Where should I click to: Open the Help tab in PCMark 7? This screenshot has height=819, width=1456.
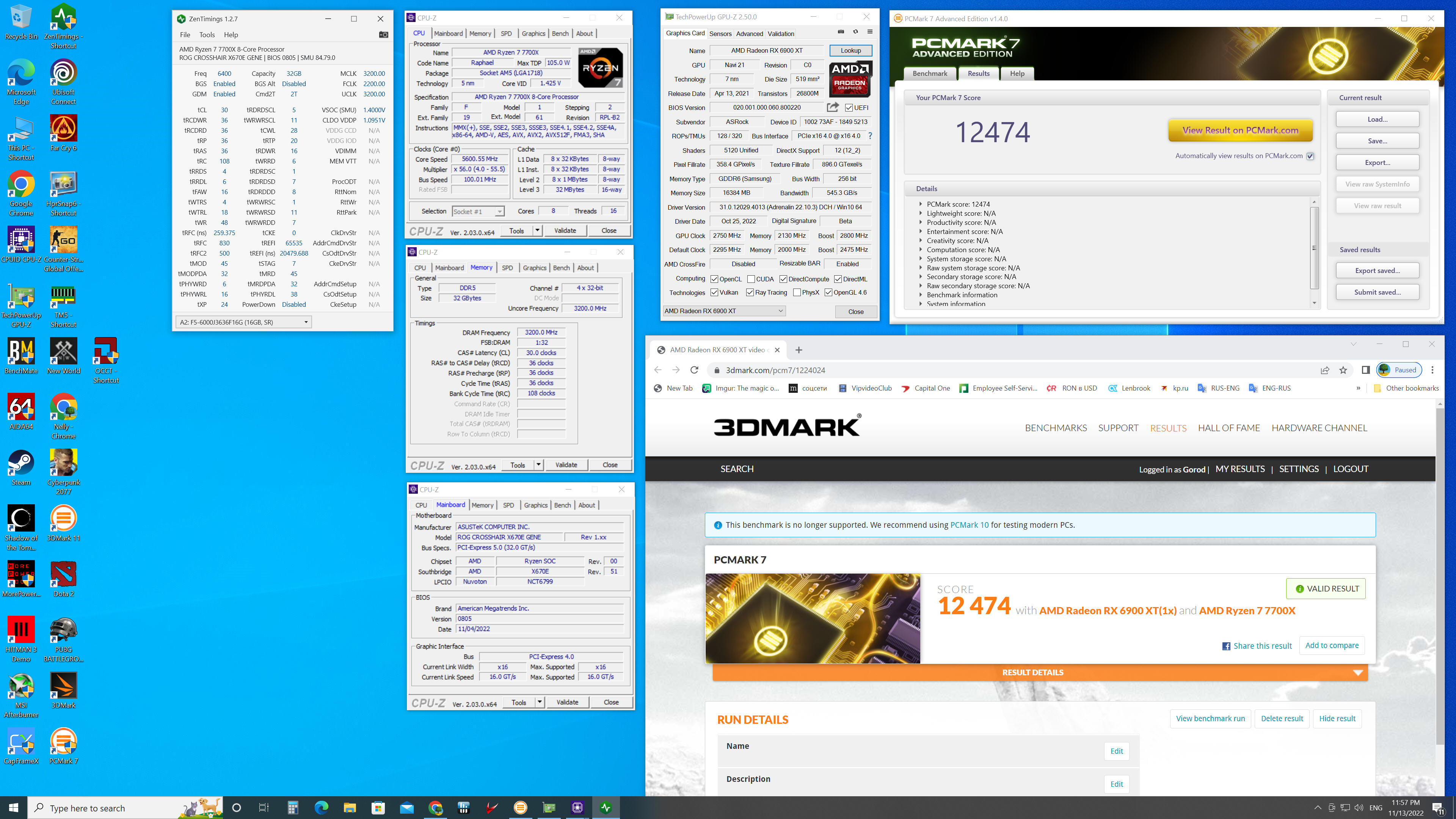coord(1017,74)
